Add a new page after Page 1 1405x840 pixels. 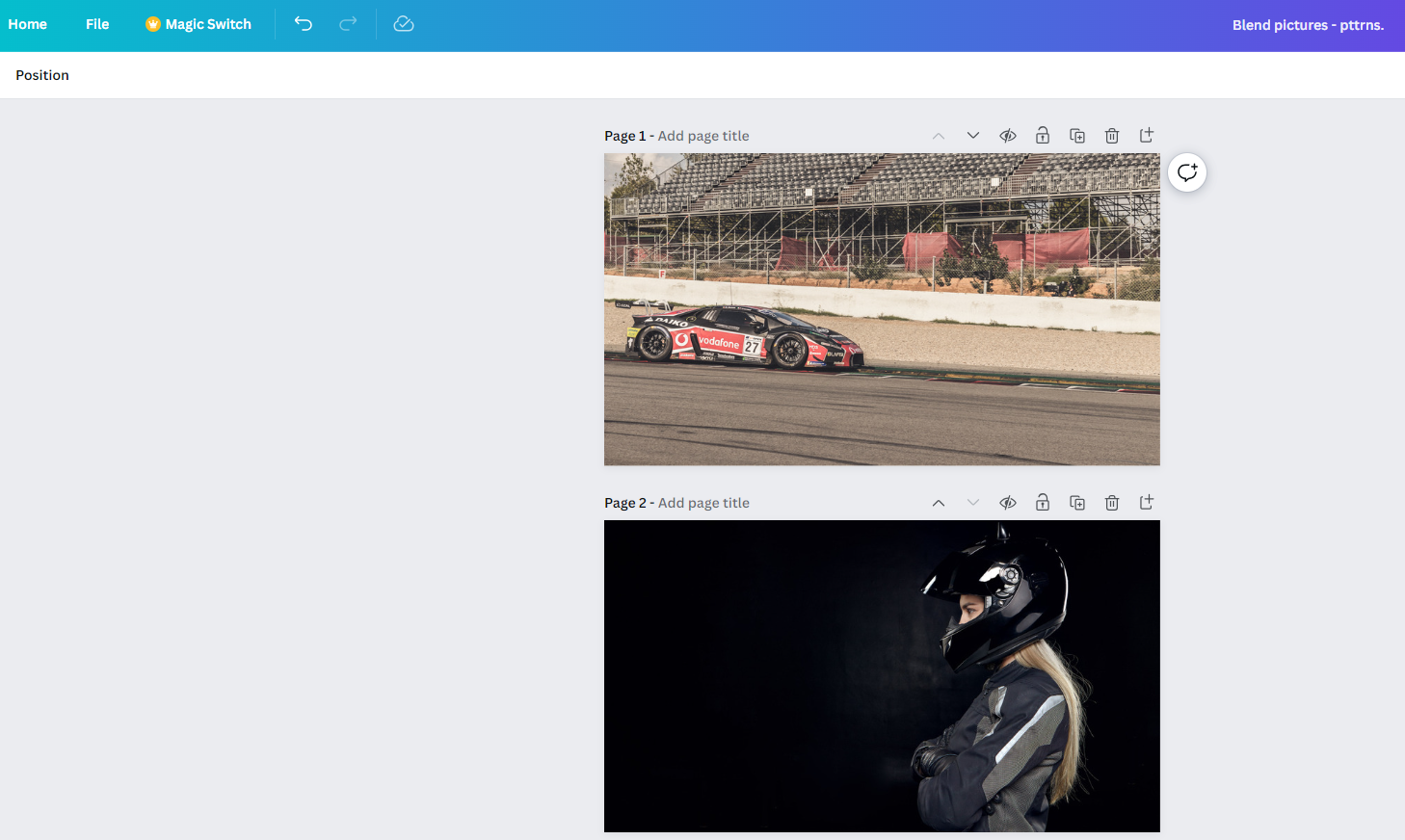(1147, 136)
